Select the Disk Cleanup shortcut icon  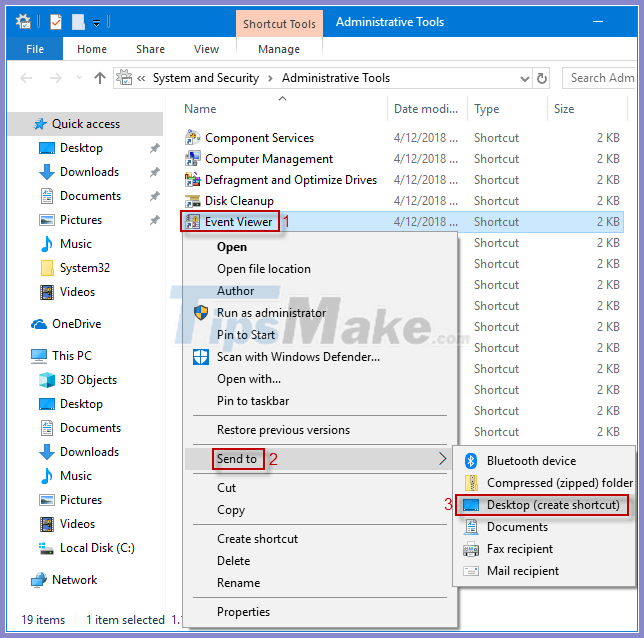tap(193, 200)
